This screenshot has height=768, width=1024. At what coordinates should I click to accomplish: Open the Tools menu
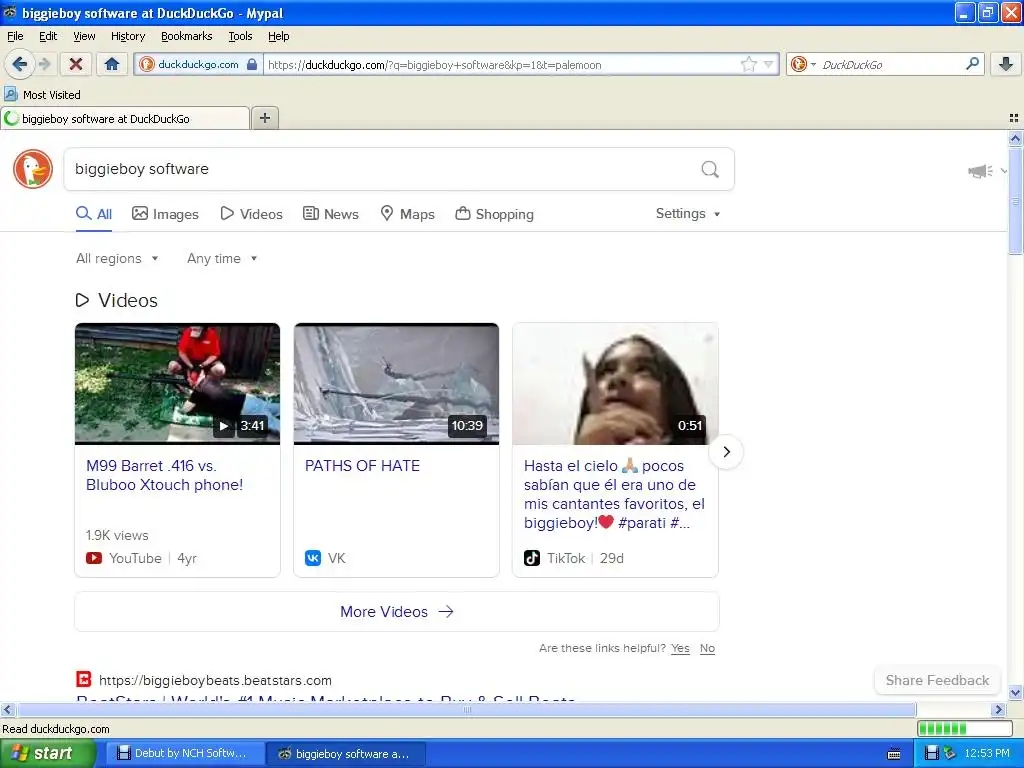240,36
